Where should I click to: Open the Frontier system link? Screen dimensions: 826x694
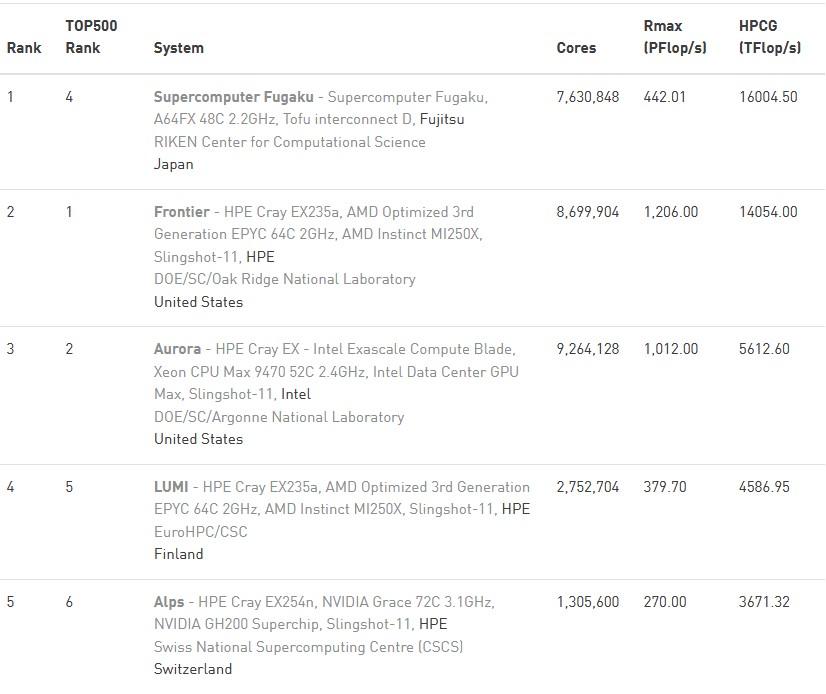[x=181, y=212]
